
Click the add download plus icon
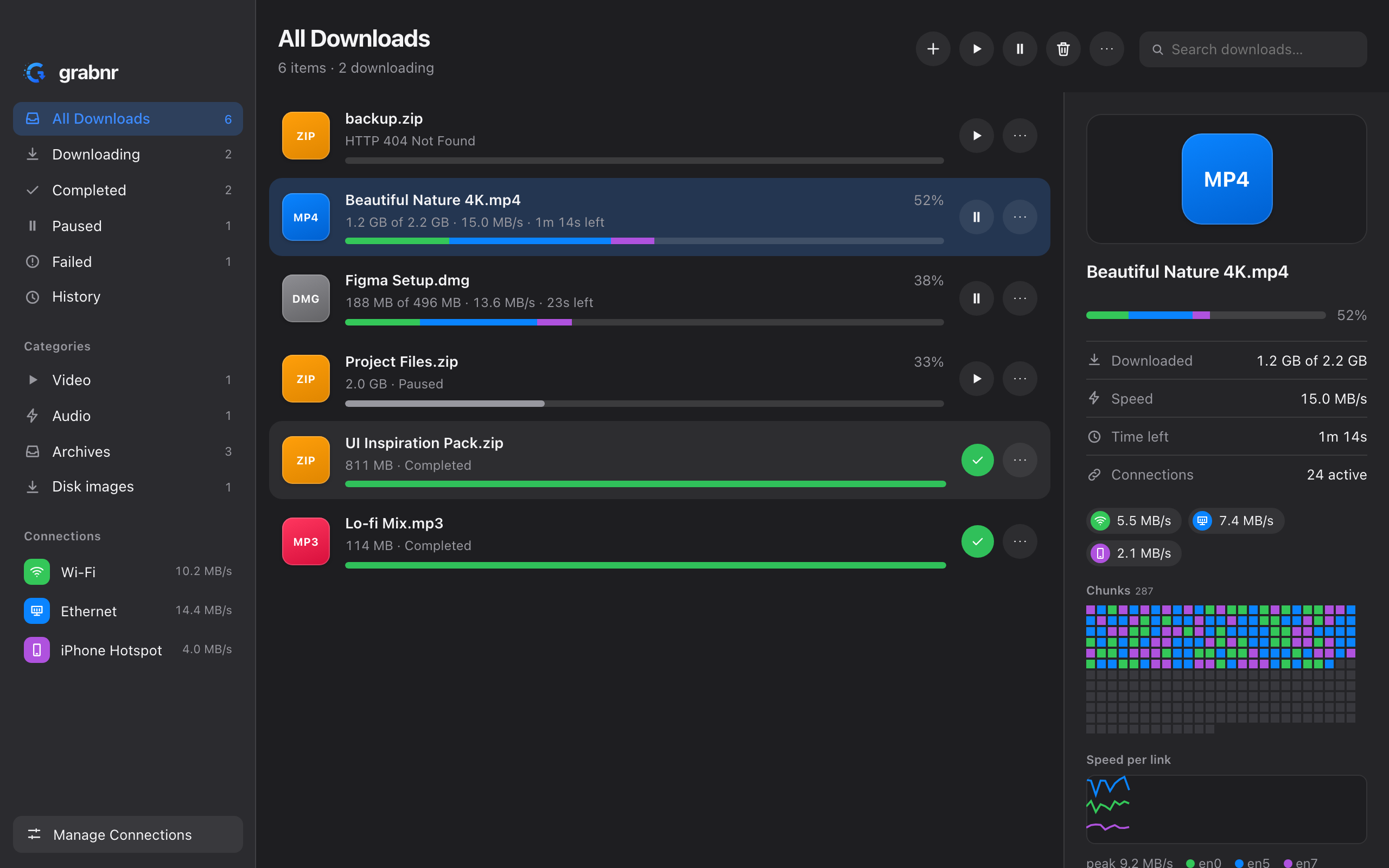pyautogui.click(x=933, y=49)
